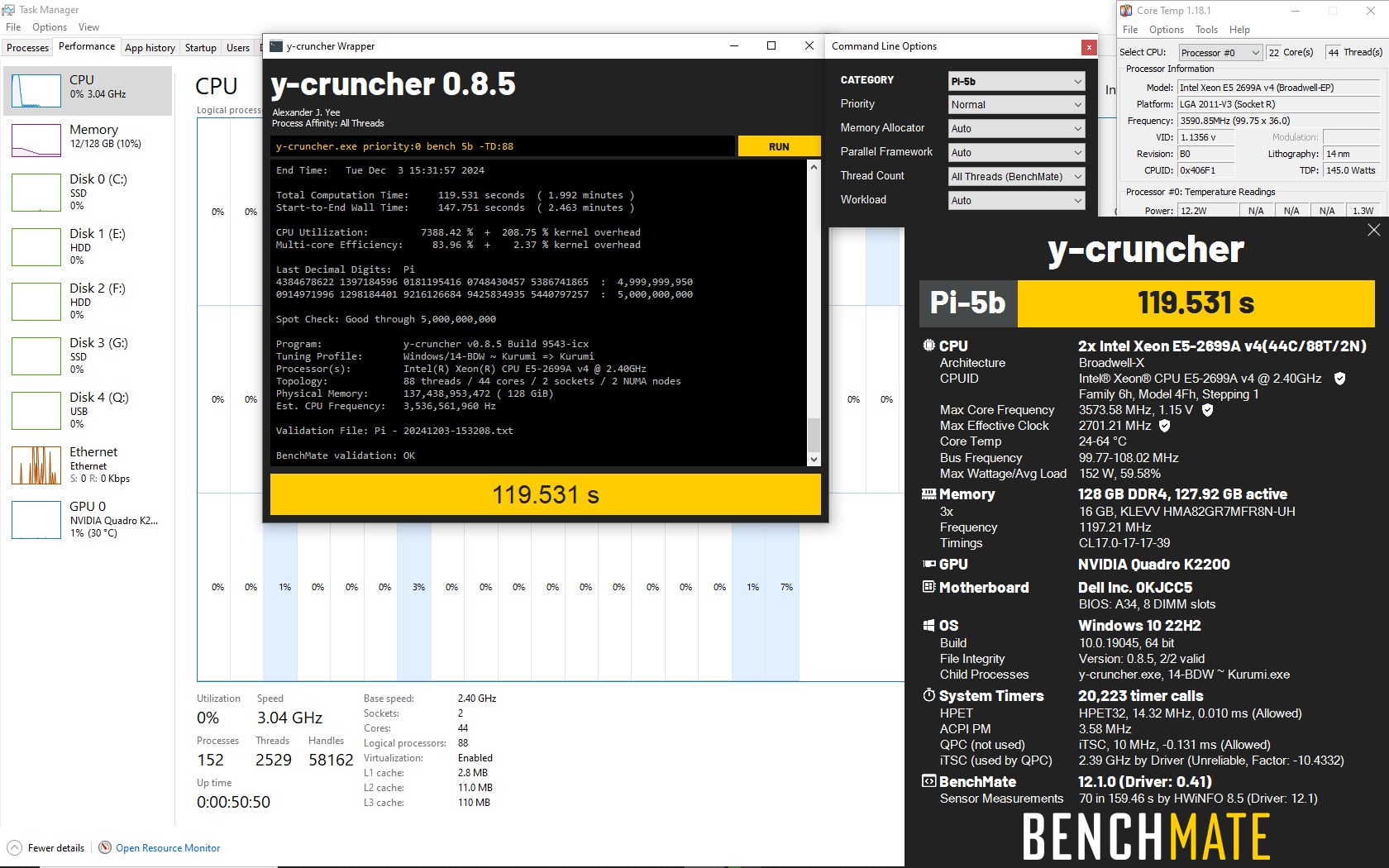Open Core Temp Tools menu

(x=1206, y=30)
